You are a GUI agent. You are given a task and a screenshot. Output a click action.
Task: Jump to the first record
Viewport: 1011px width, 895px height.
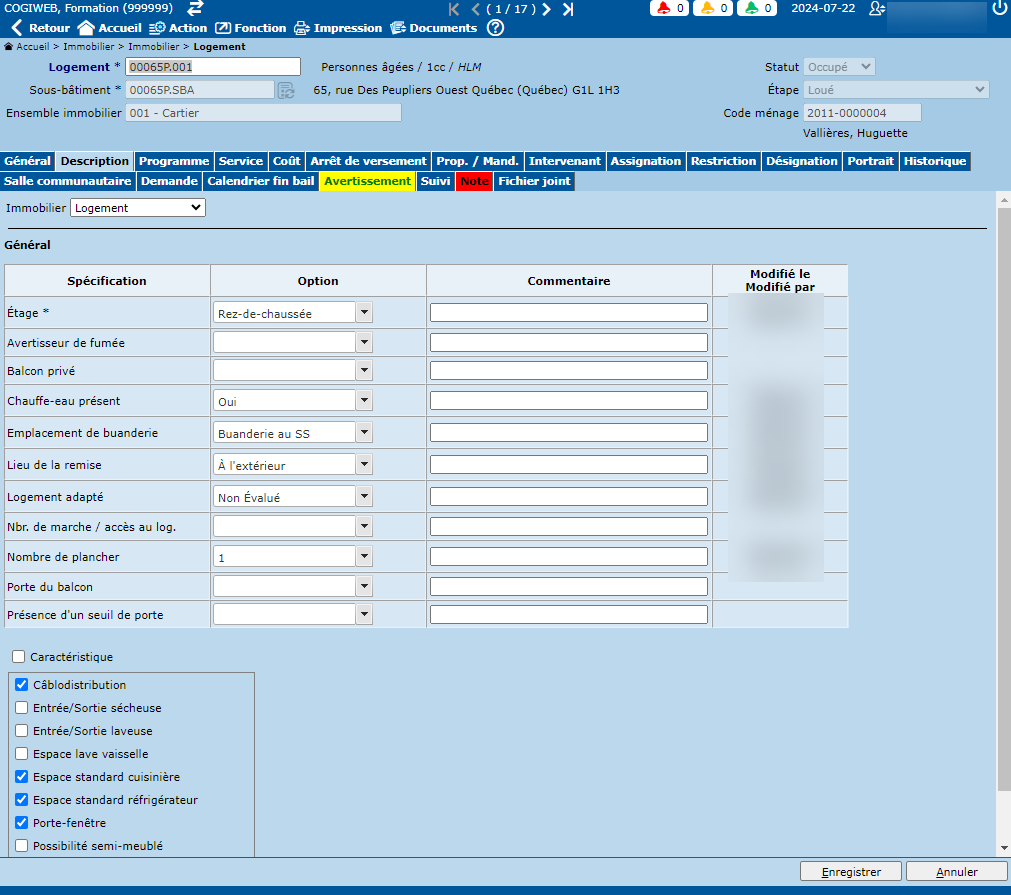pos(455,9)
